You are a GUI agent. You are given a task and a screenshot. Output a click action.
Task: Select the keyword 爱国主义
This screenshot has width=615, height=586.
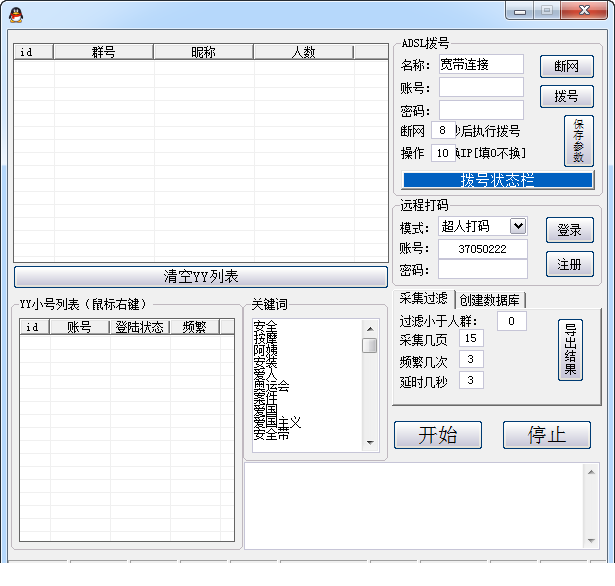277,422
